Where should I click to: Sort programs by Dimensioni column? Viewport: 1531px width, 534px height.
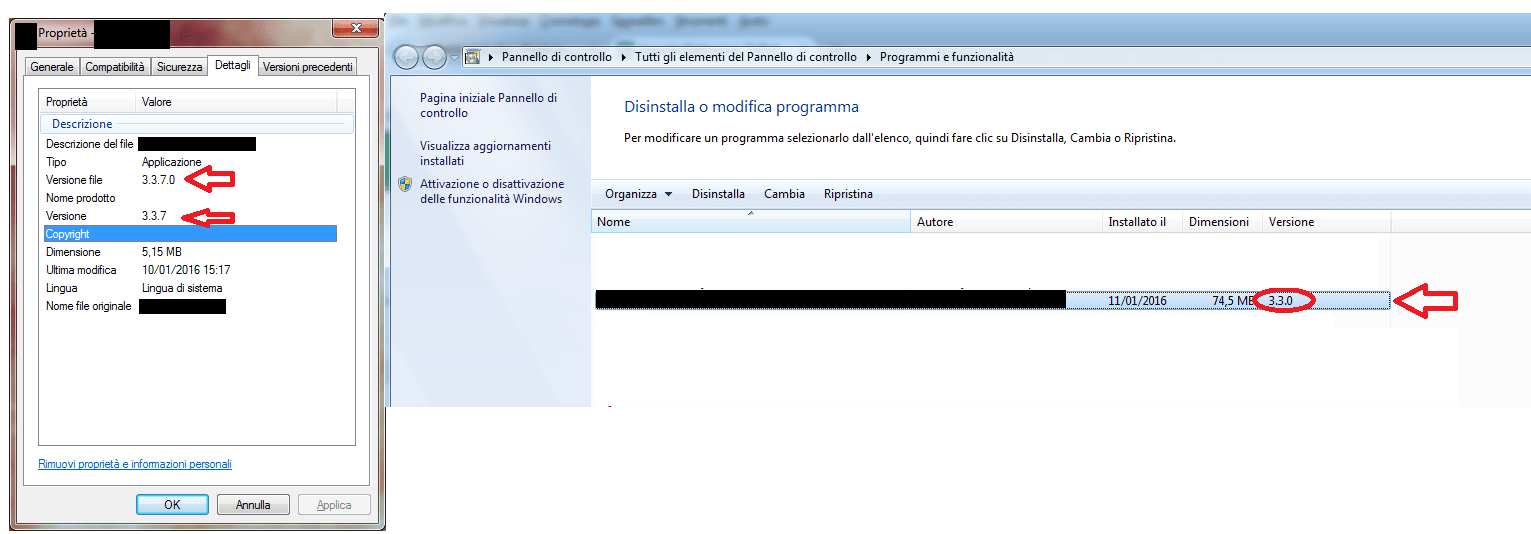tap(1222, 221)
